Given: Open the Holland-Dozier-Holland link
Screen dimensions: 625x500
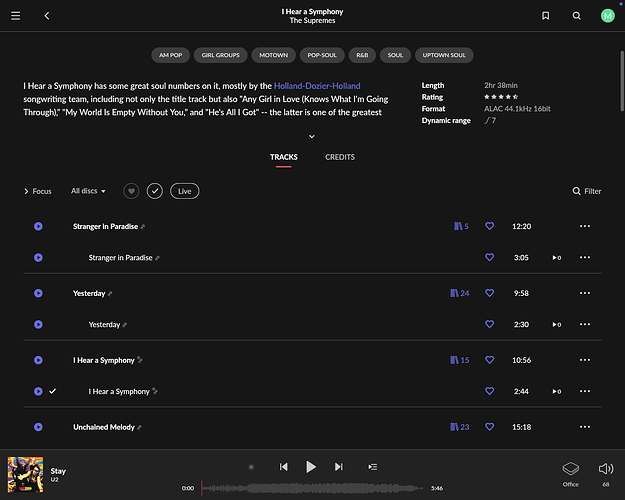Looking at the screenshot, I should (x=317, y=86).
